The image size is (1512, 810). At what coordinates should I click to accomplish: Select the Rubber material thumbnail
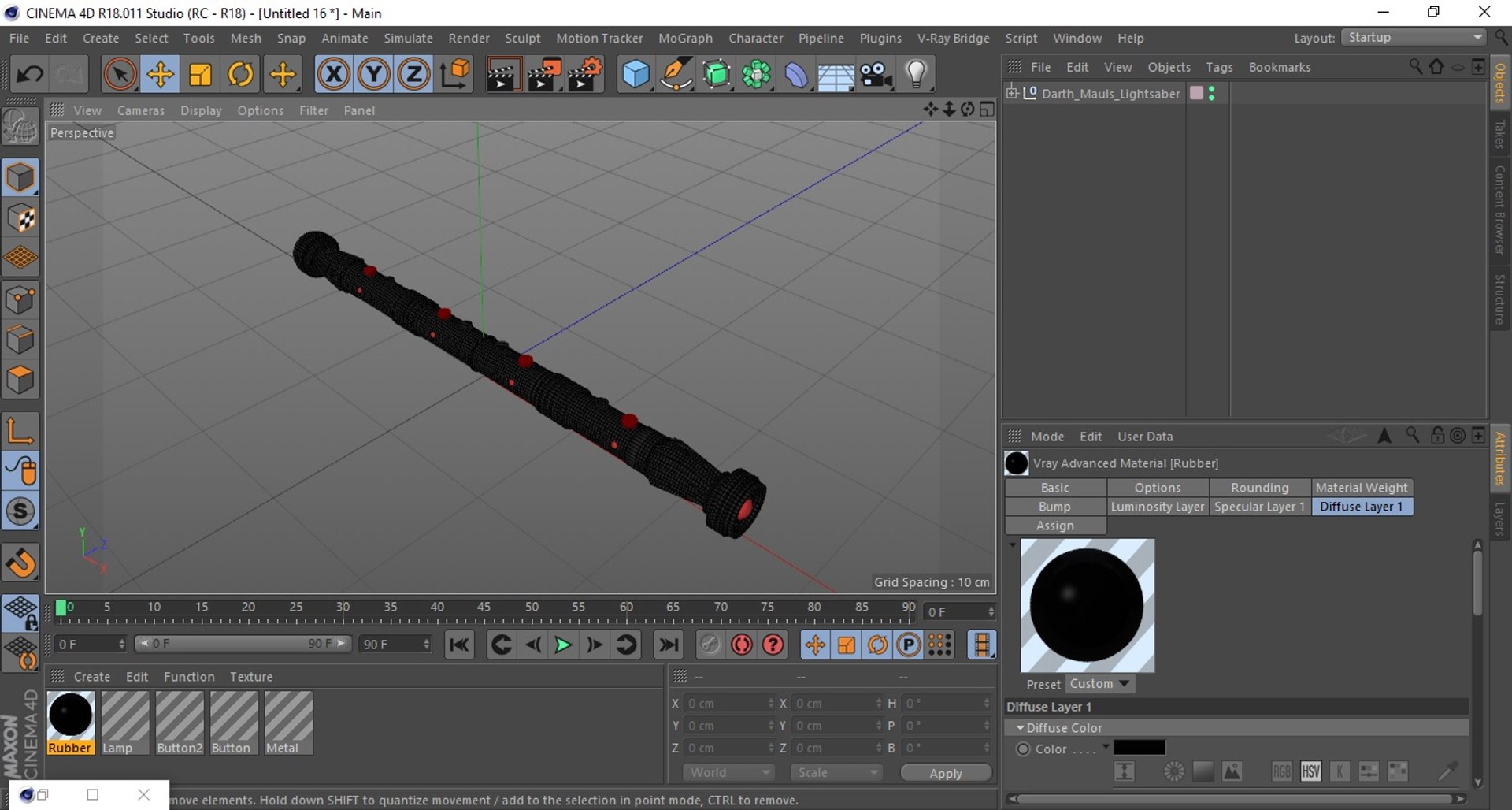[70, 723]
